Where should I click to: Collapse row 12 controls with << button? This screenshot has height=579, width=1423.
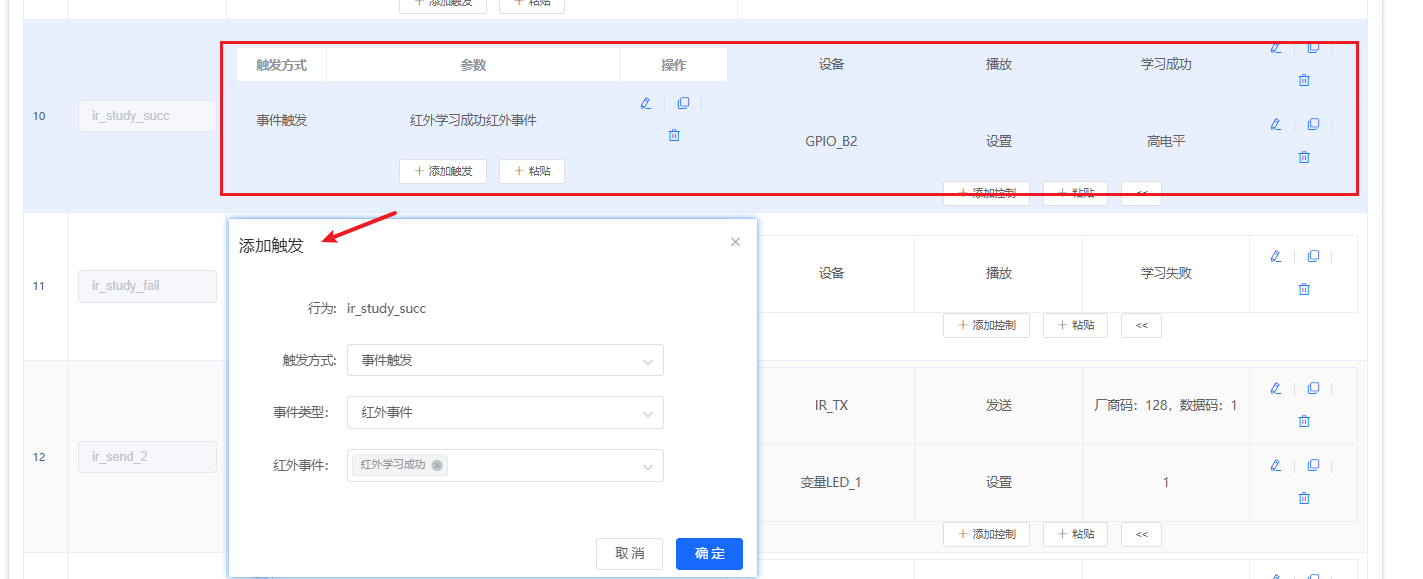click(1140, 534)
